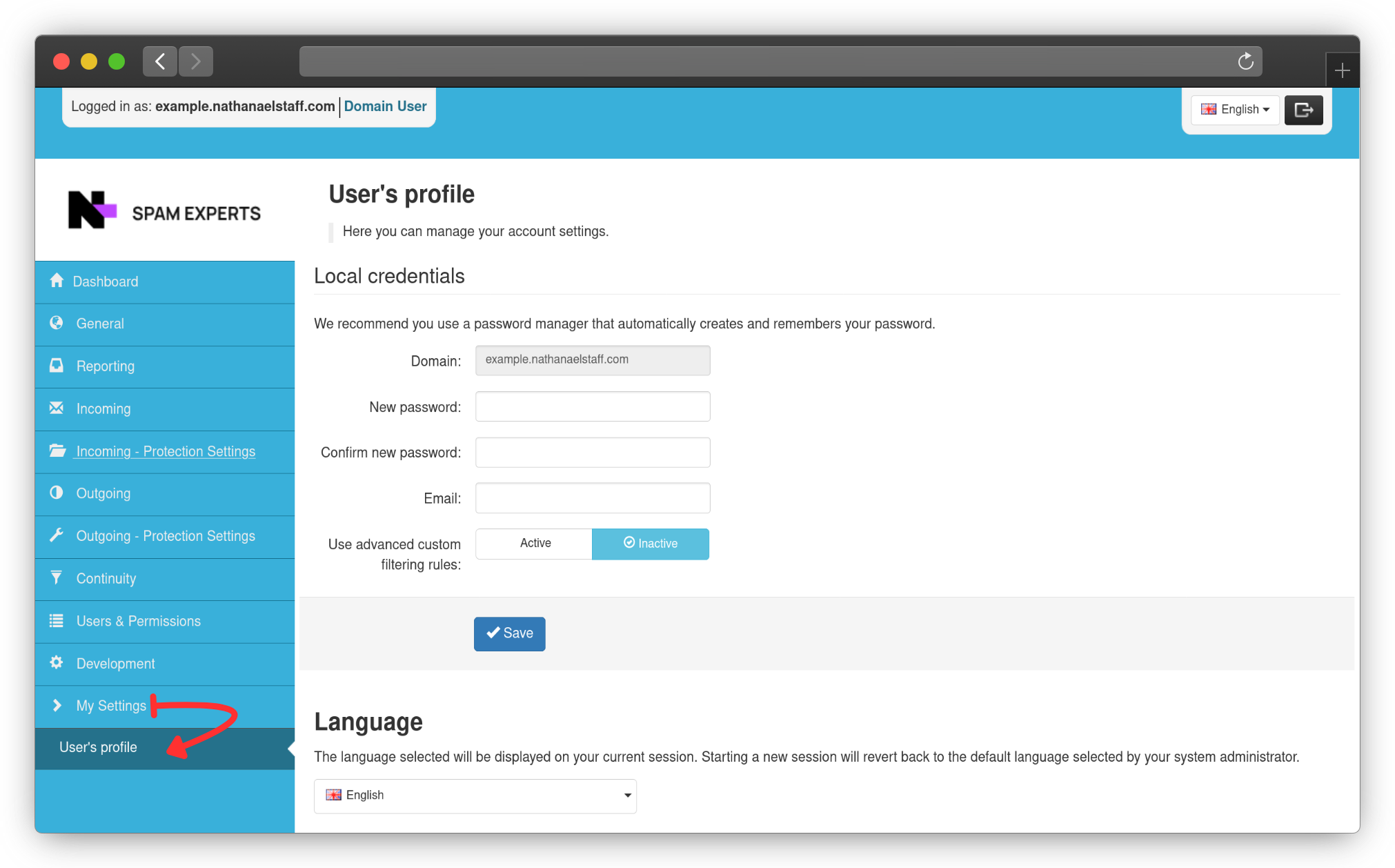Click the Development gear icon
Image resolution: width=1395 pixels, height=868 pixels.
click(57, 662)
